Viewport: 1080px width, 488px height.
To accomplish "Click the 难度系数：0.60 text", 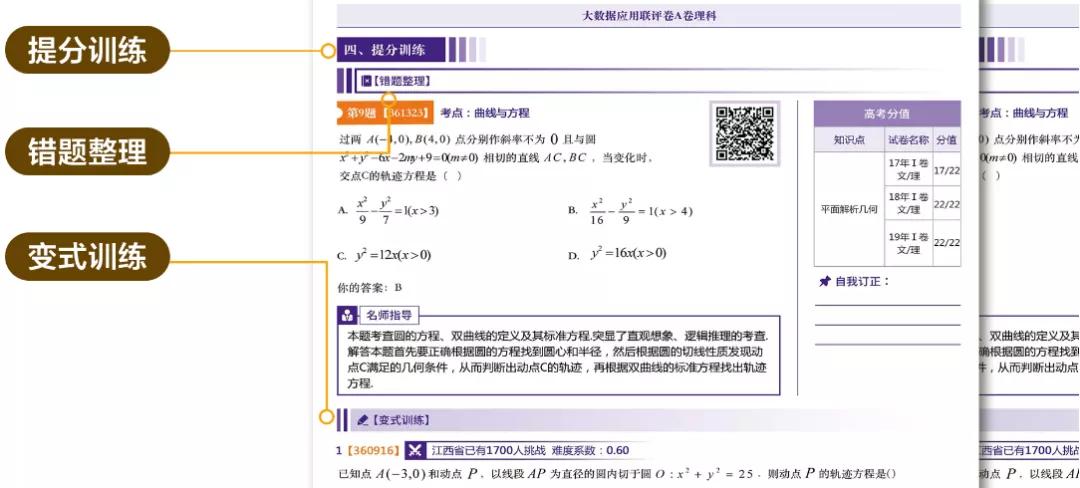I will (x=591, y=451).
